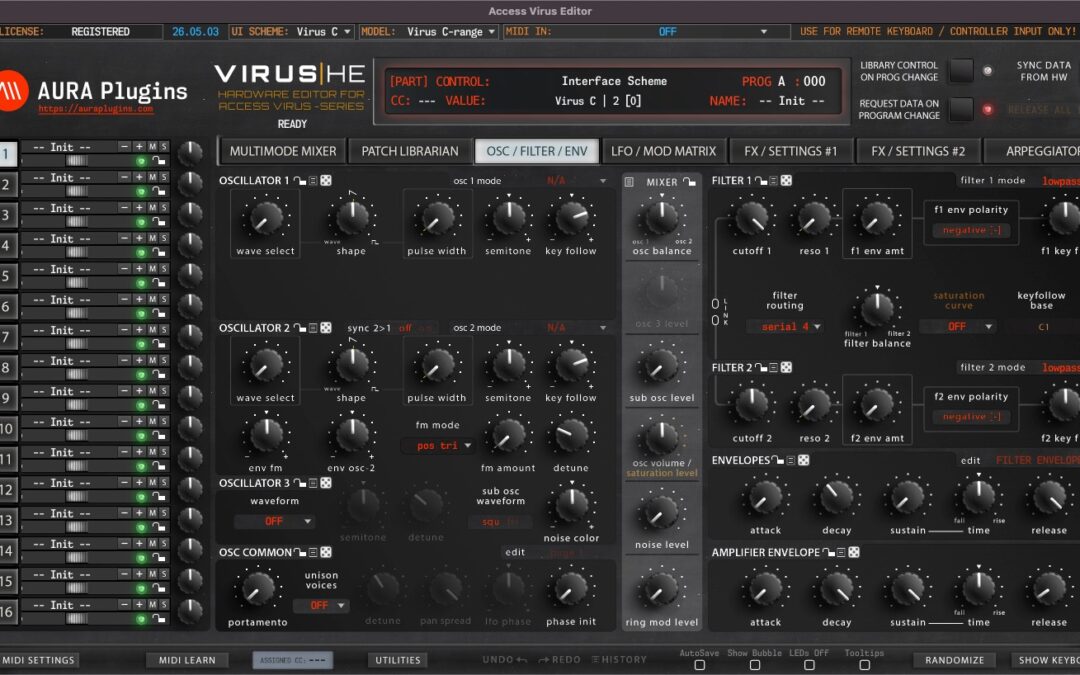
Task: Click the Oscillator 3 list icon
Action: 313,483
